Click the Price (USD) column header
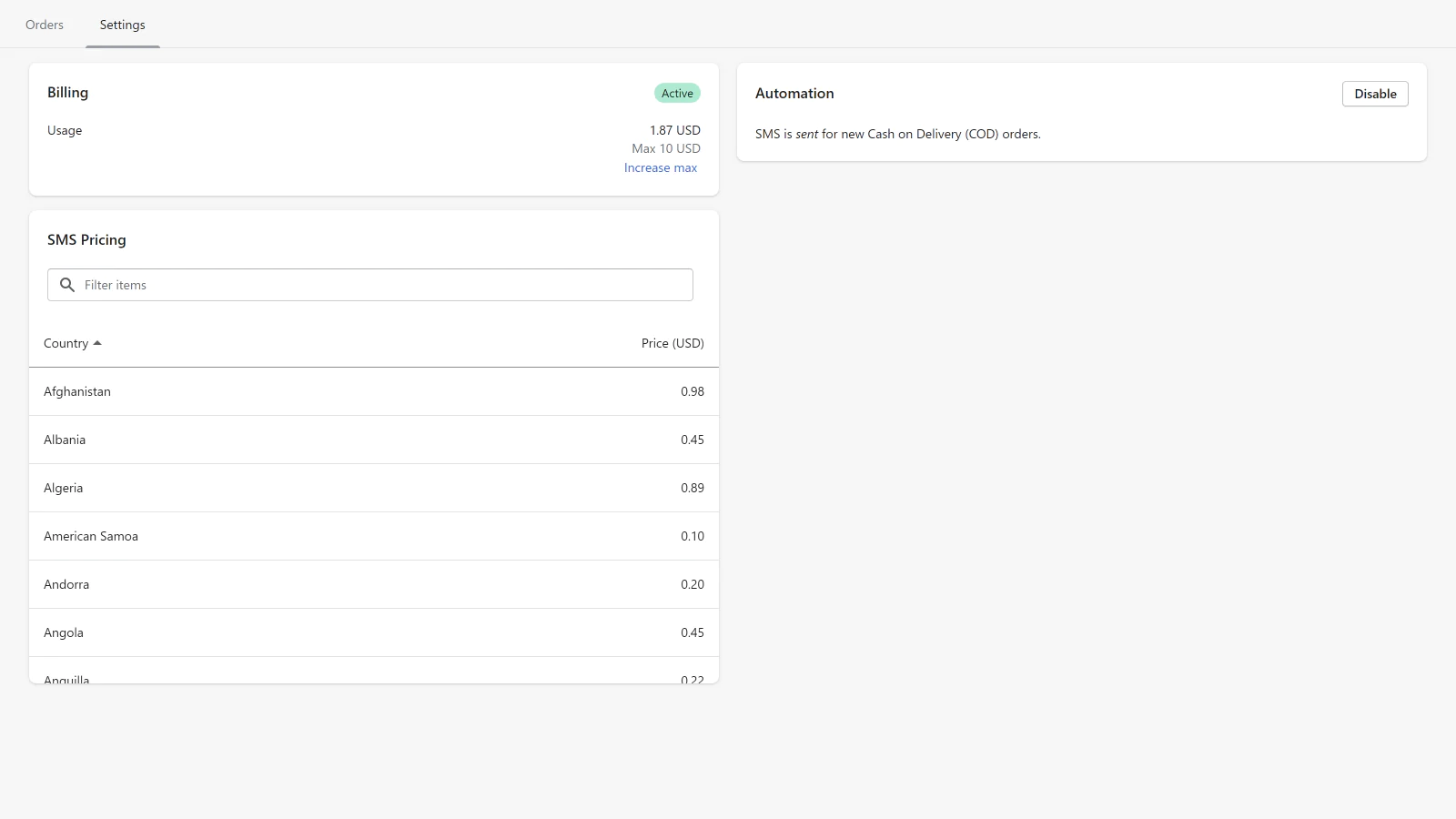Screen dimensions: 1456x819 coord(672,343)
